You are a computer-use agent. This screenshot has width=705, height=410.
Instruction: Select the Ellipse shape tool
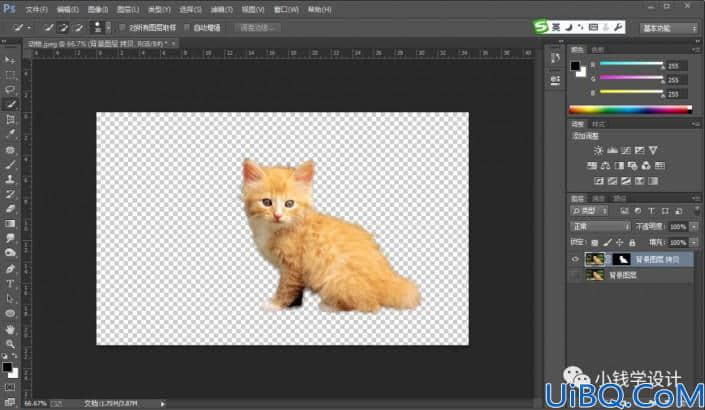coord(10,313)
